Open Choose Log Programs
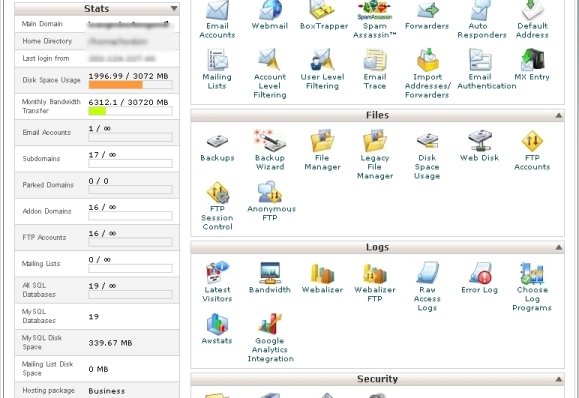Screen dimensions: 579x398 point(532,287)
